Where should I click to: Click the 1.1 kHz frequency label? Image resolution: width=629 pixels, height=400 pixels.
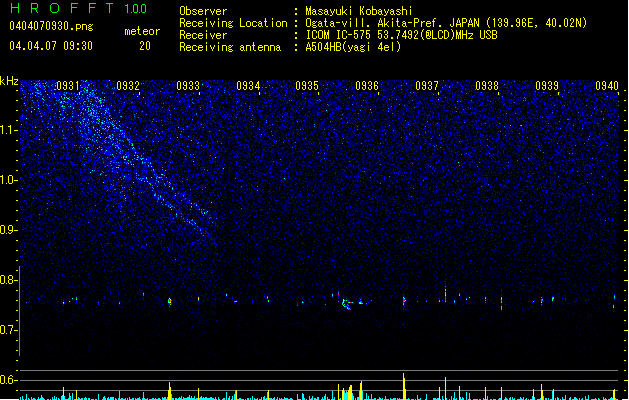[8, 130]
